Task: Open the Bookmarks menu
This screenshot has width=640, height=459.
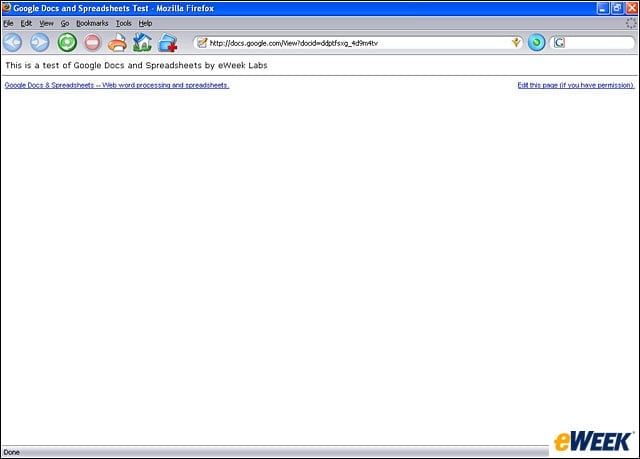Action: pos(92,23)
